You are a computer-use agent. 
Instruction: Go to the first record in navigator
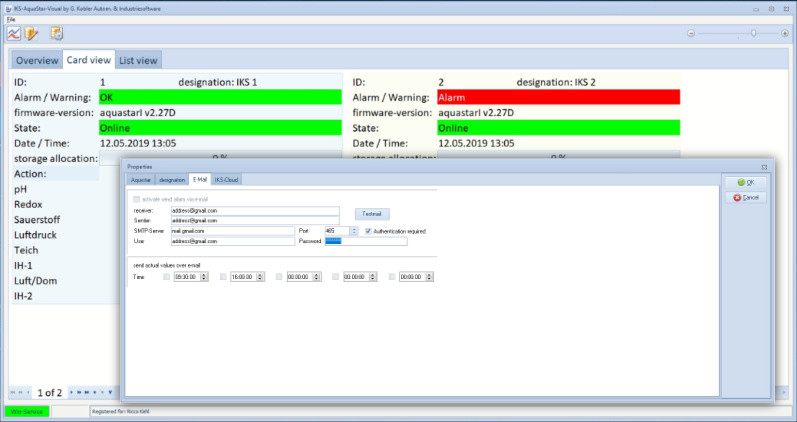click(x=12, y=392)
